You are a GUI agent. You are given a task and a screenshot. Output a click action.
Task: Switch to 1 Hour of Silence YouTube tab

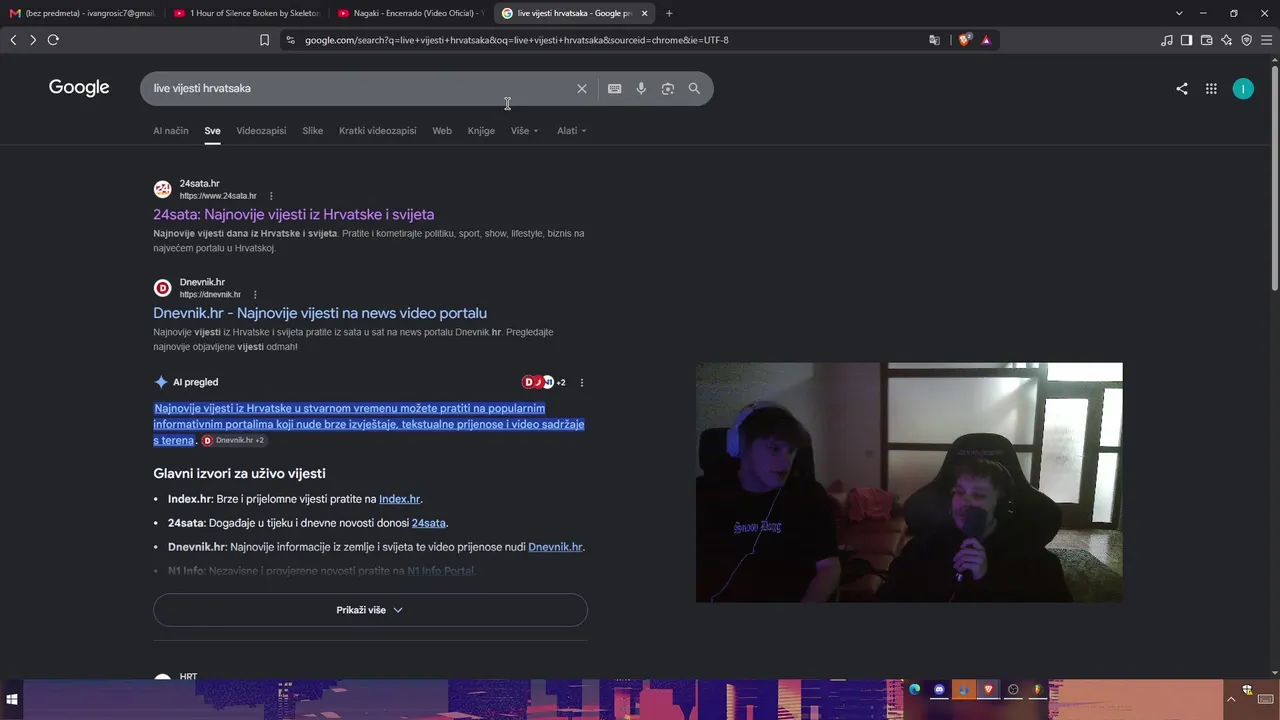tap(247, 13)
